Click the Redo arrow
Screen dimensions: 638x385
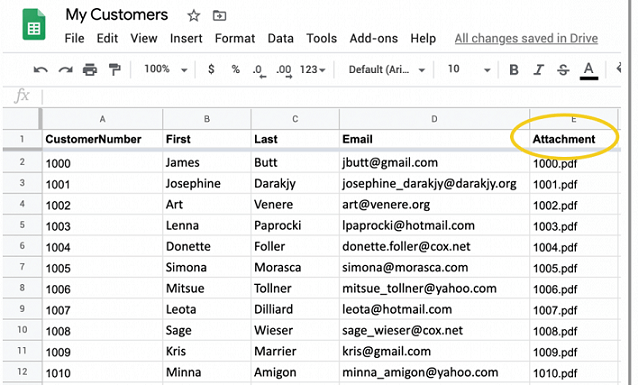[66, 70]
